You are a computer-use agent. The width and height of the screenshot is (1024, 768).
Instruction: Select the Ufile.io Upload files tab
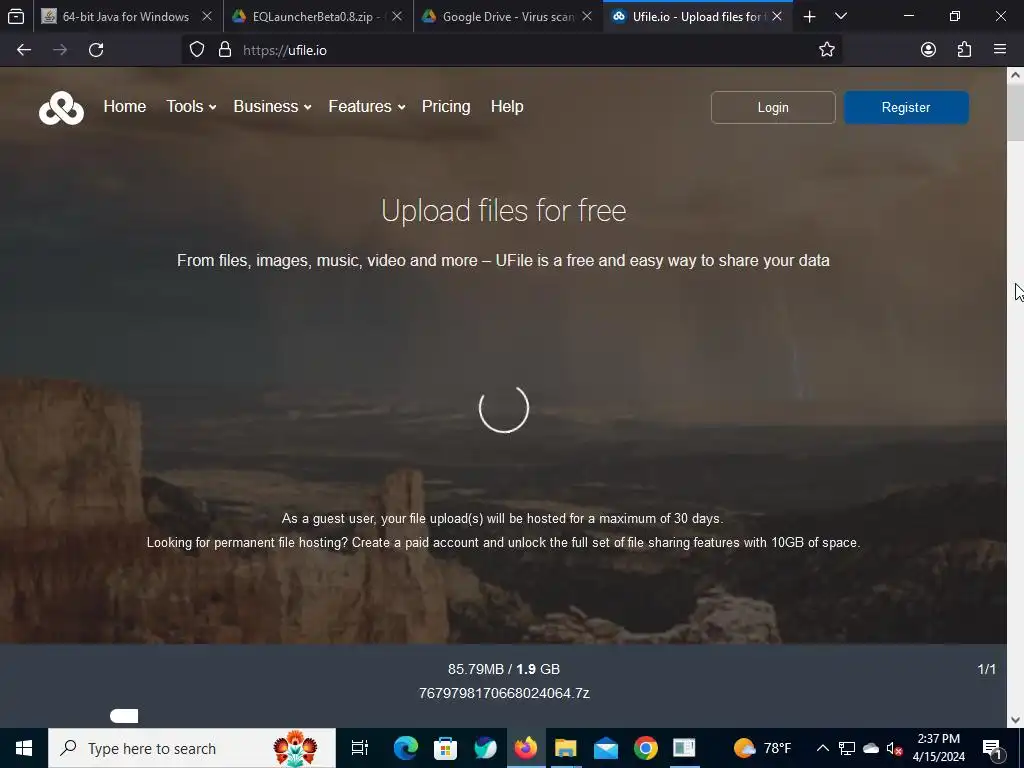(697, 16)
